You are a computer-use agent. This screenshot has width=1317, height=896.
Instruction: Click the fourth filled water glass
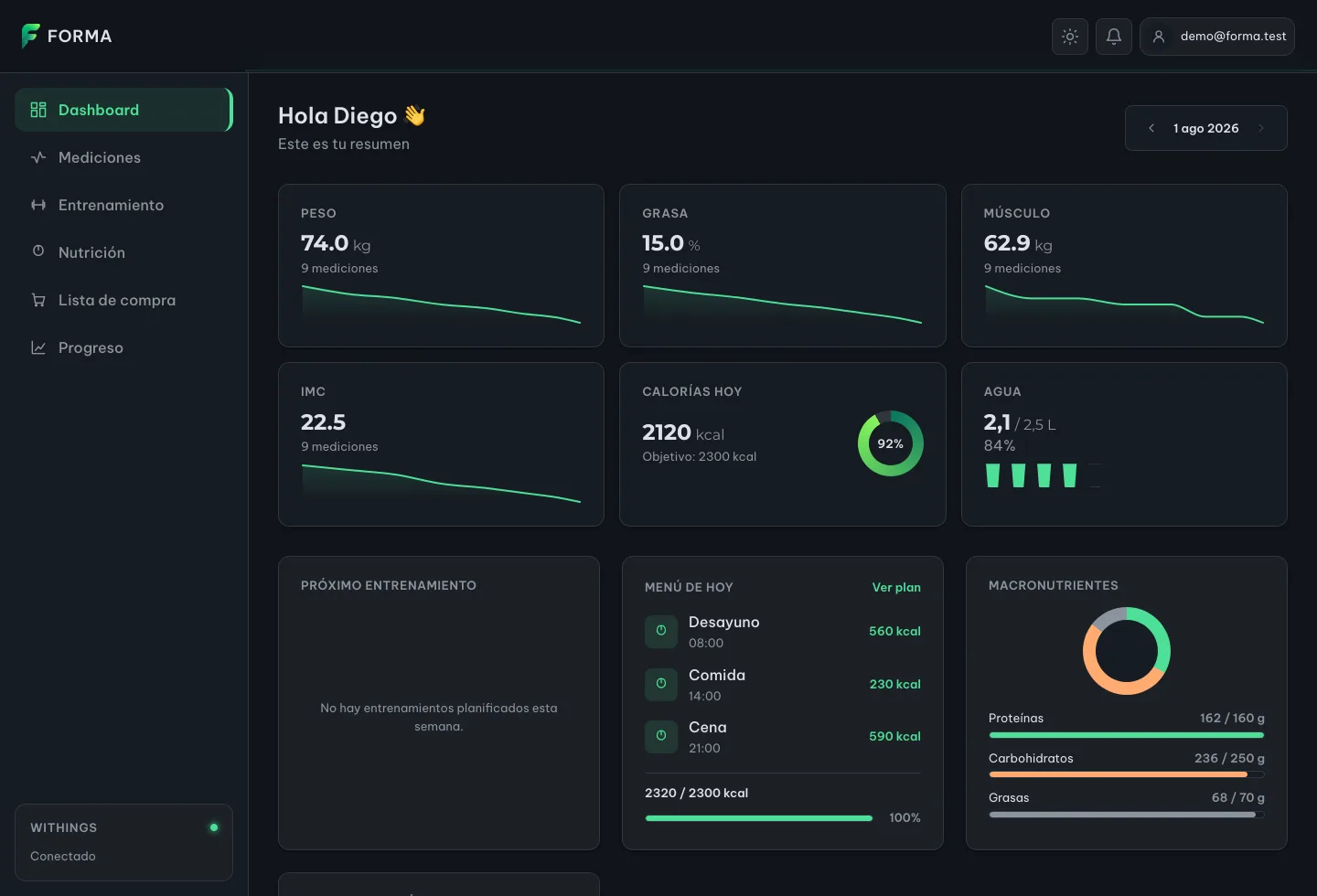coord(1069,475)
